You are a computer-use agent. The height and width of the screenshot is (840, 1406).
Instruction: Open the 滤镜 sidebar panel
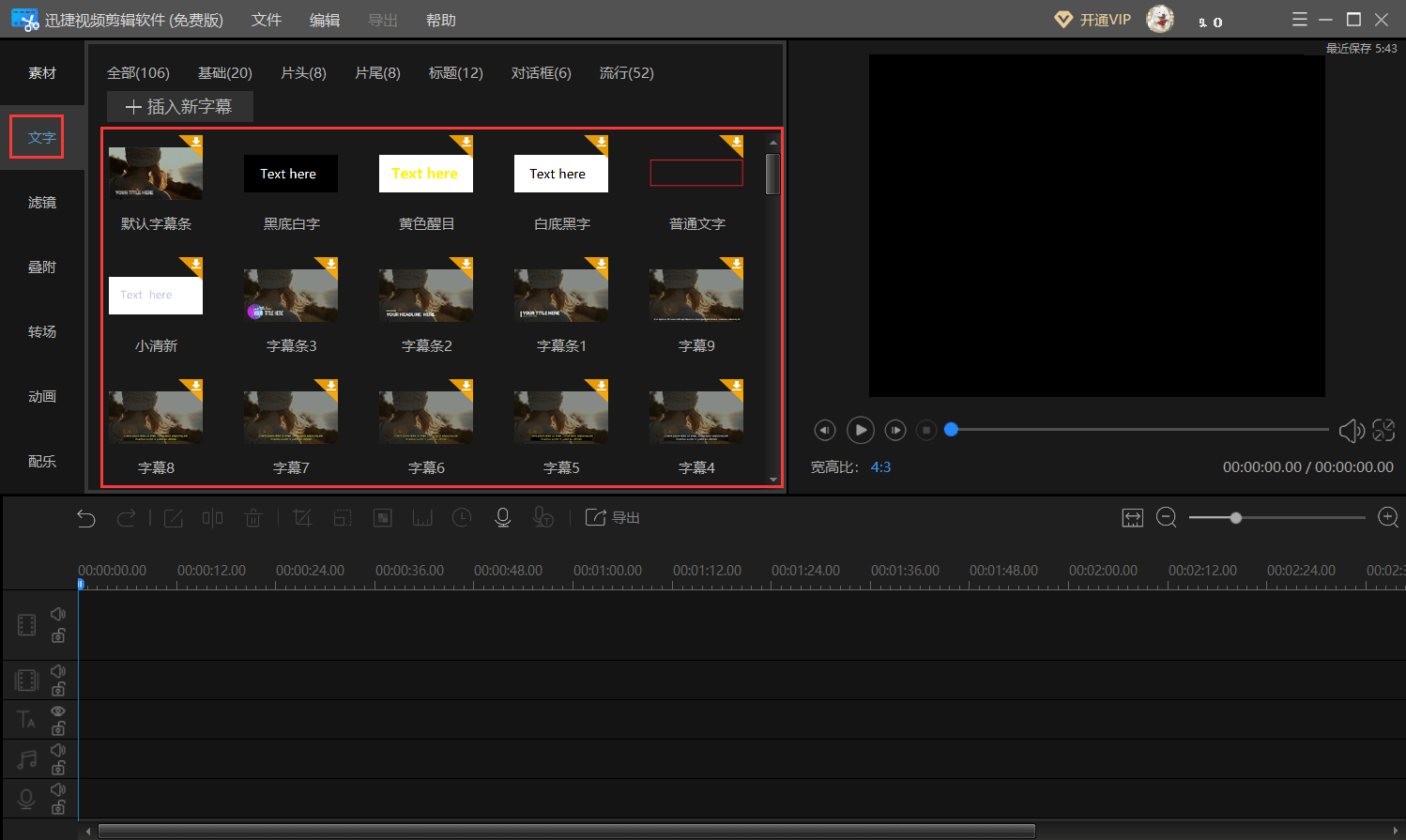[42, 202]
